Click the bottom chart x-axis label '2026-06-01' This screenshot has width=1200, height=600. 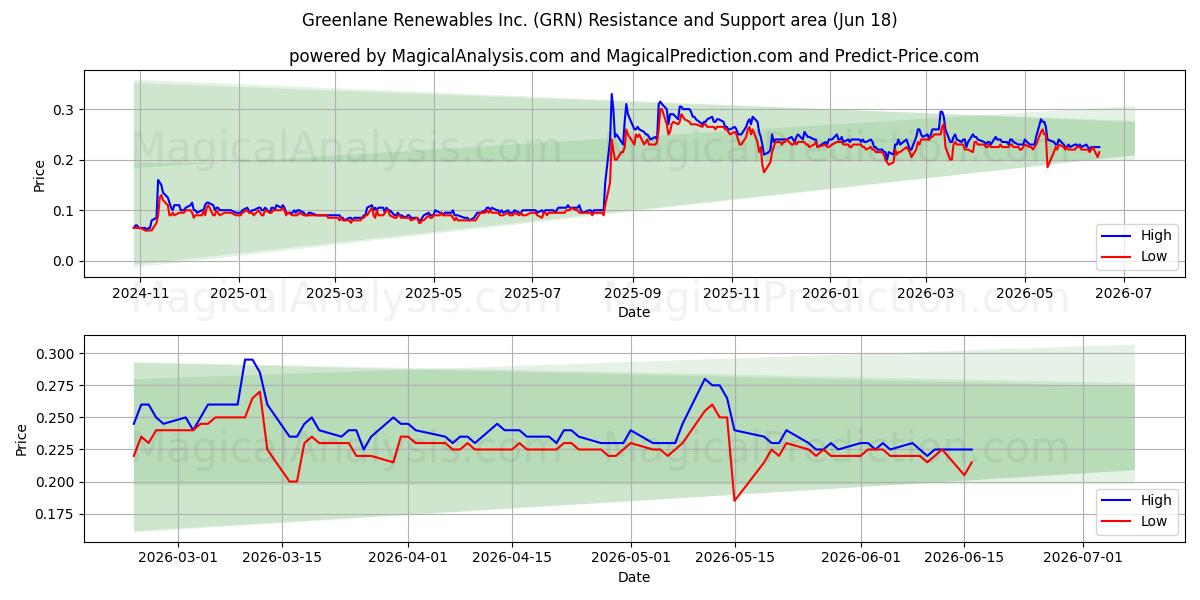(860, 558)
